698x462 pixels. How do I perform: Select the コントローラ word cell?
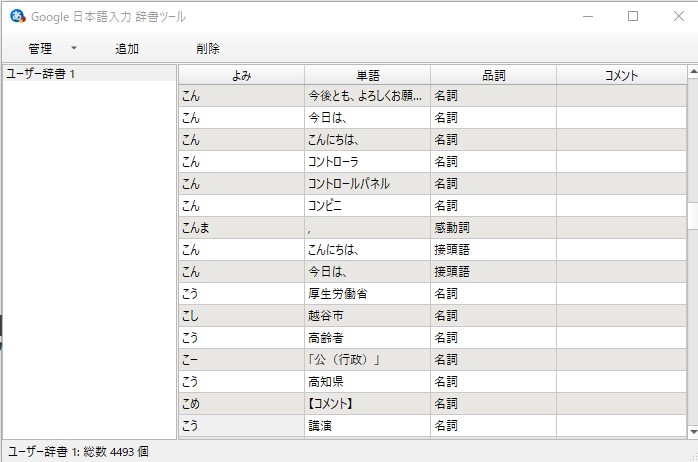[367, 162]
